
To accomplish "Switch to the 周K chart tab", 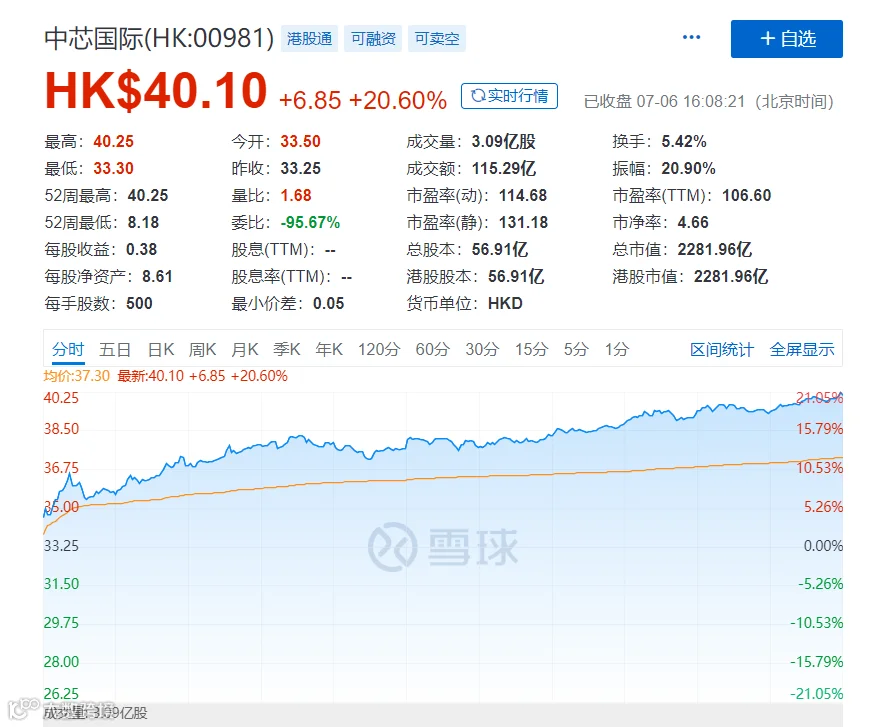I will pyautogui.click(x=202, y=350).
